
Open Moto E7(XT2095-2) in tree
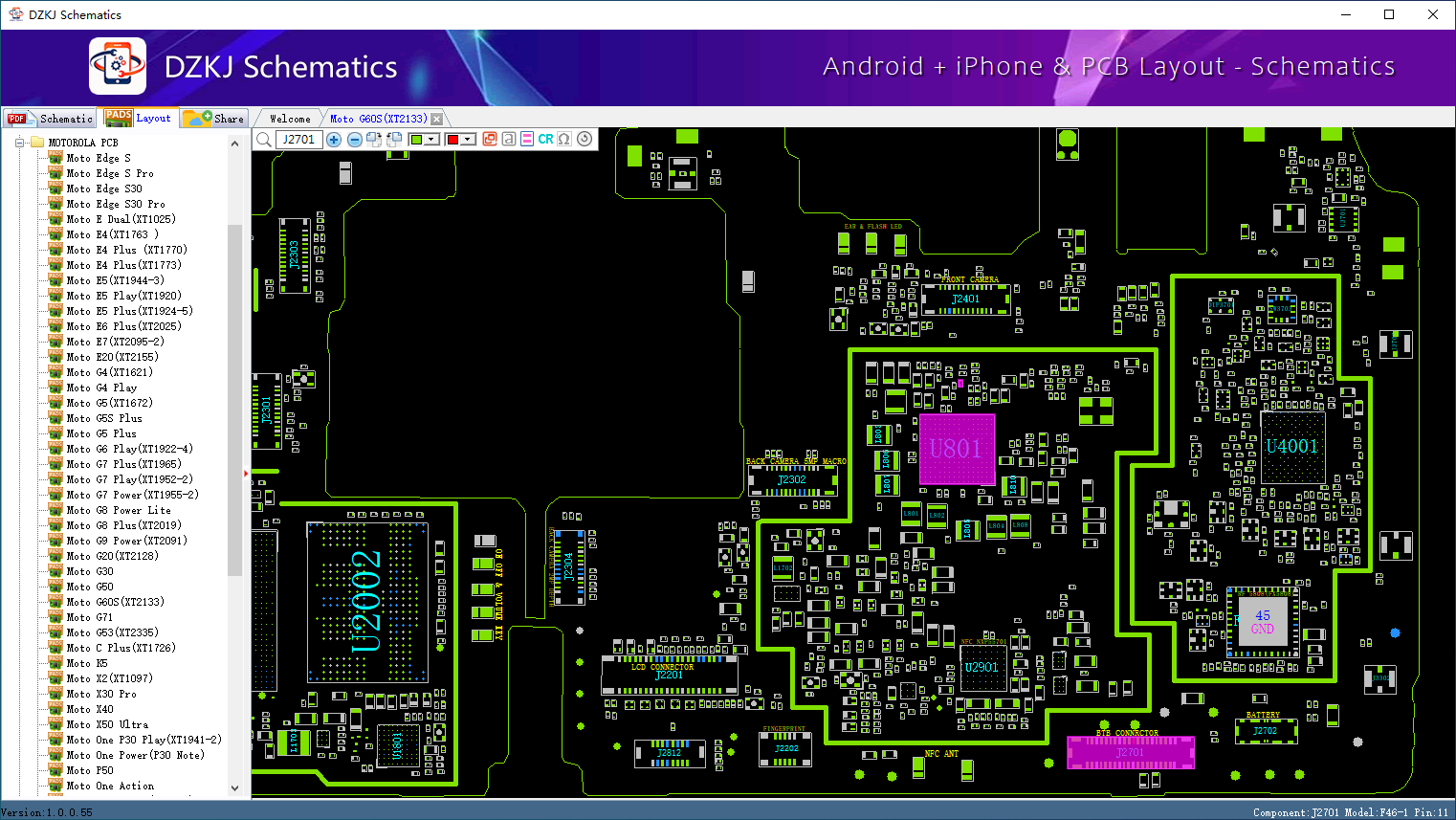click(115, 342)
